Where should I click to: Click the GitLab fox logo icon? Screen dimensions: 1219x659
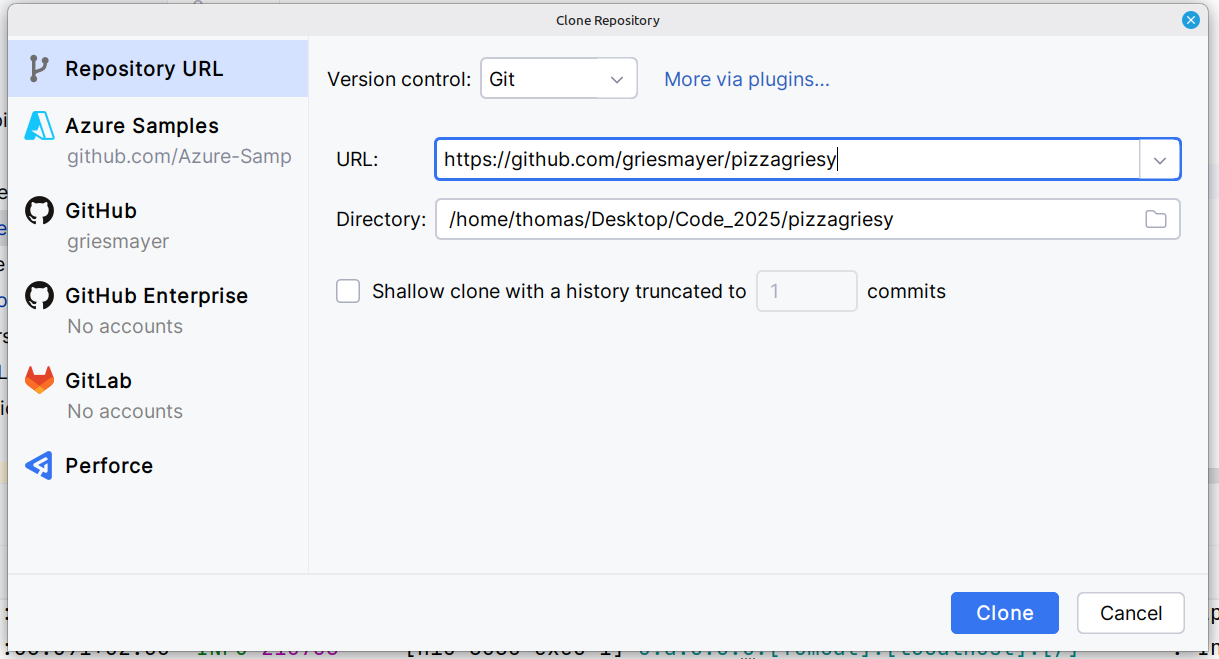click(39, 381)
